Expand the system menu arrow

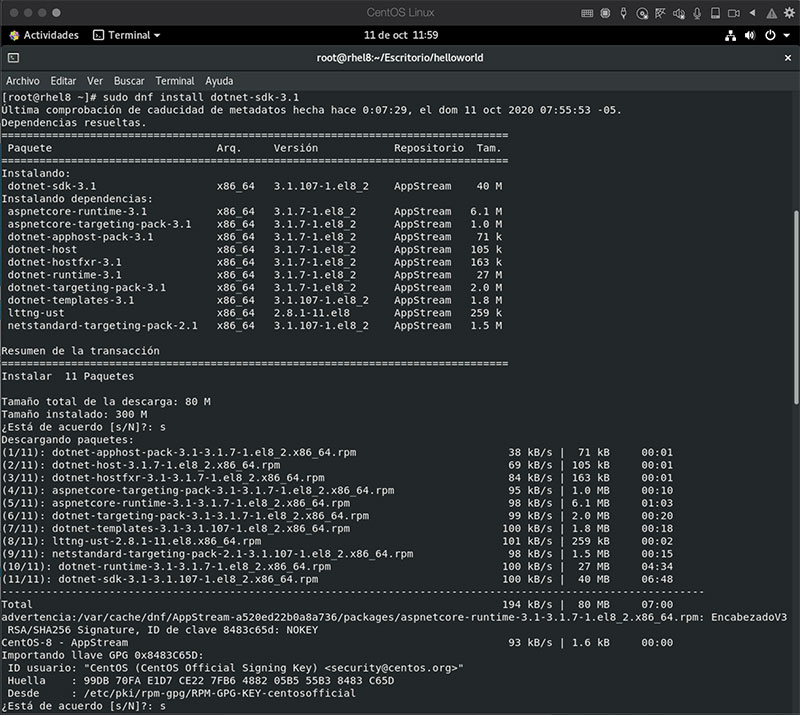pos(786,35)
